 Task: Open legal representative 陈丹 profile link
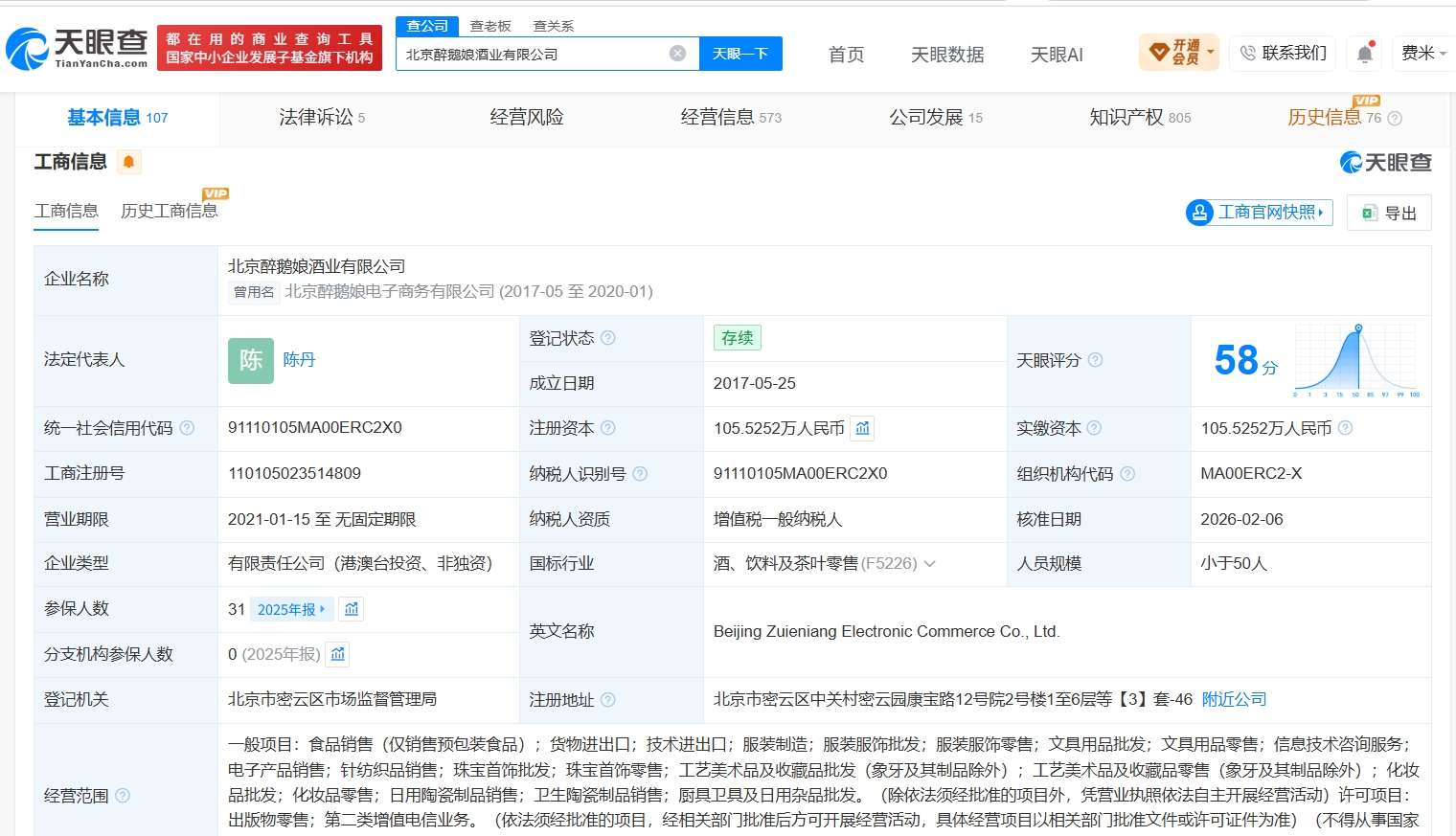click(x=299, y=360)
